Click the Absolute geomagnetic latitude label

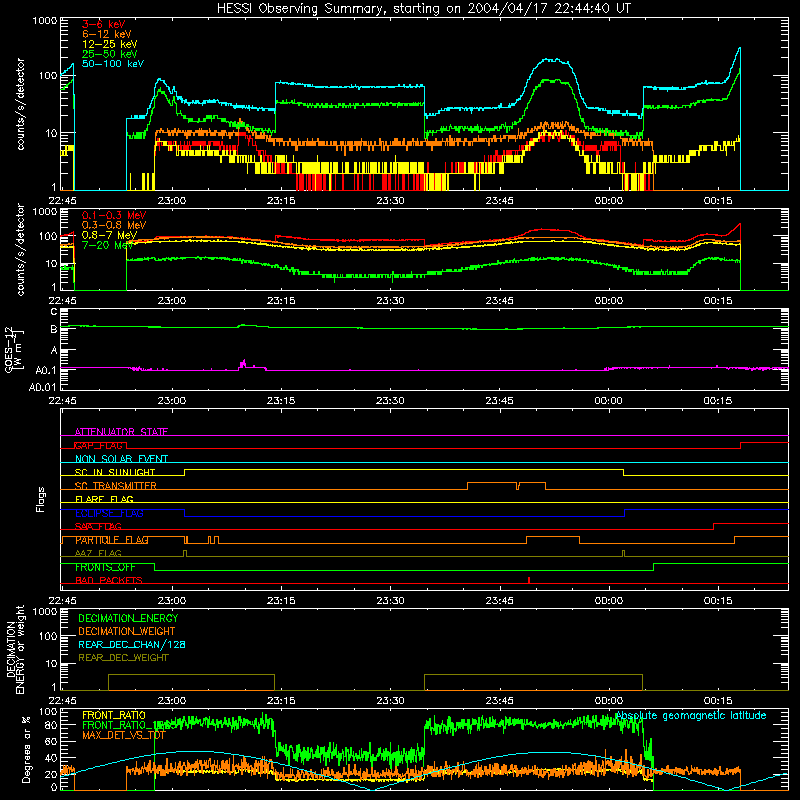pyautogui.click(x=691, y=715)
